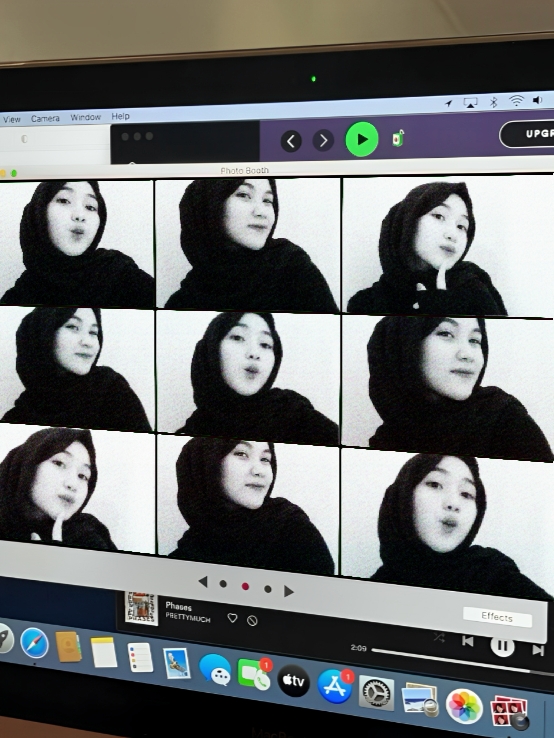Open the Help menu
Screen dimensions: 554x738
120,116
